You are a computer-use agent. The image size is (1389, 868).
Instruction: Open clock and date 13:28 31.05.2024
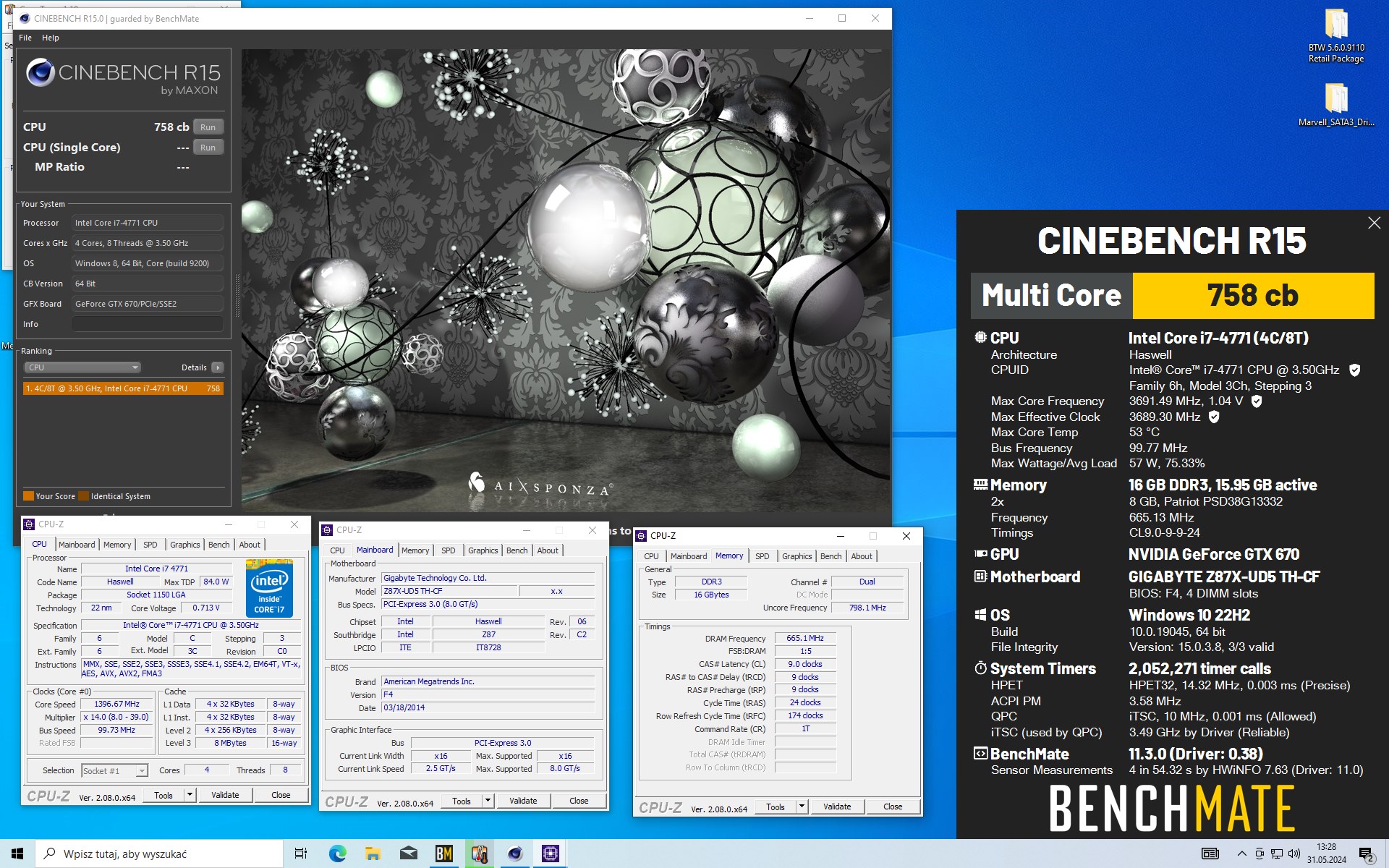pyautogui.click(x=1326, y=854)
